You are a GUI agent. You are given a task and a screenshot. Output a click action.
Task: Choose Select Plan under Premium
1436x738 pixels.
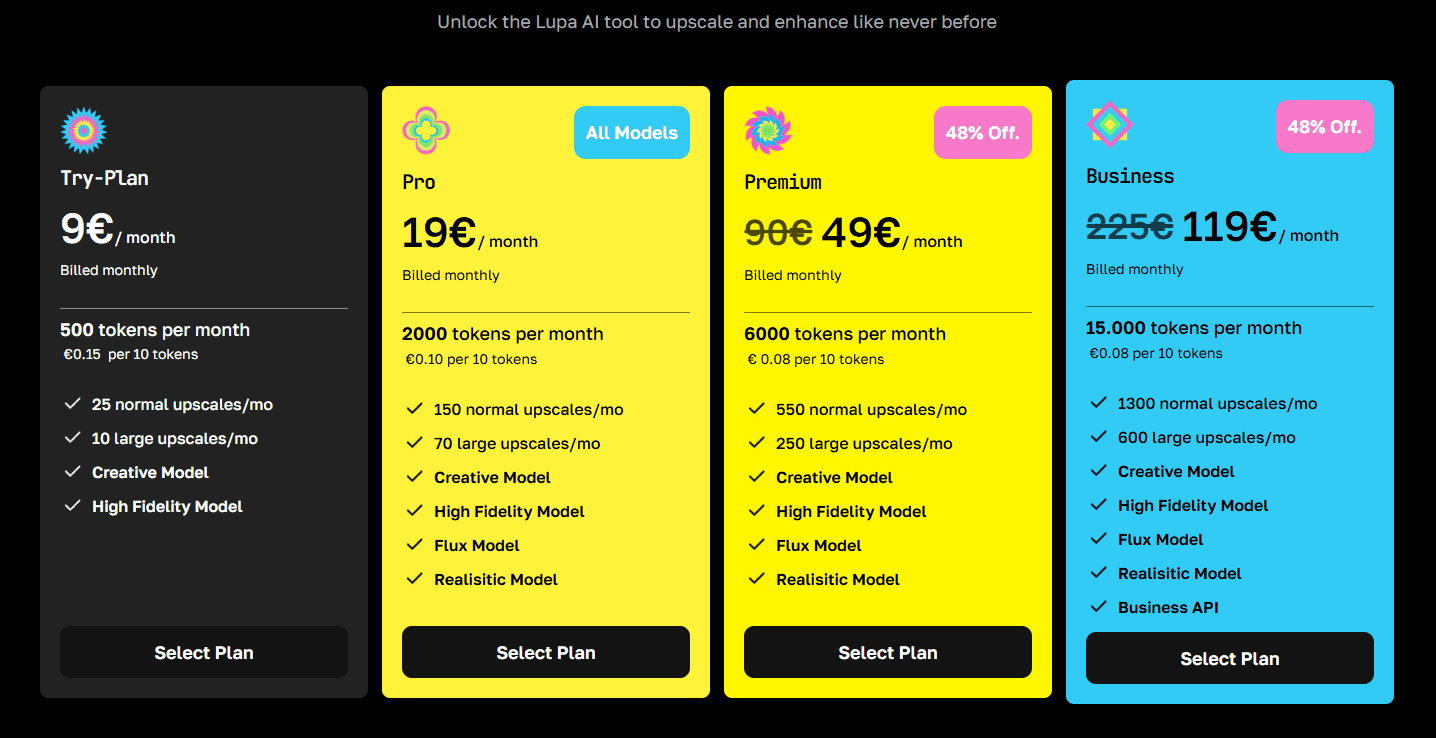[888, 652]
